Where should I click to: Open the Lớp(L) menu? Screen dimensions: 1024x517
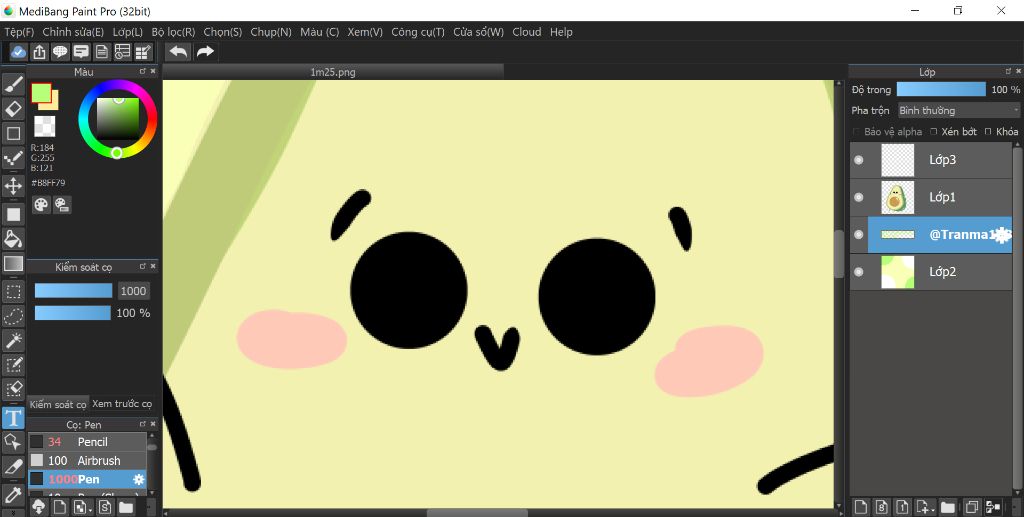click(127, 32)
